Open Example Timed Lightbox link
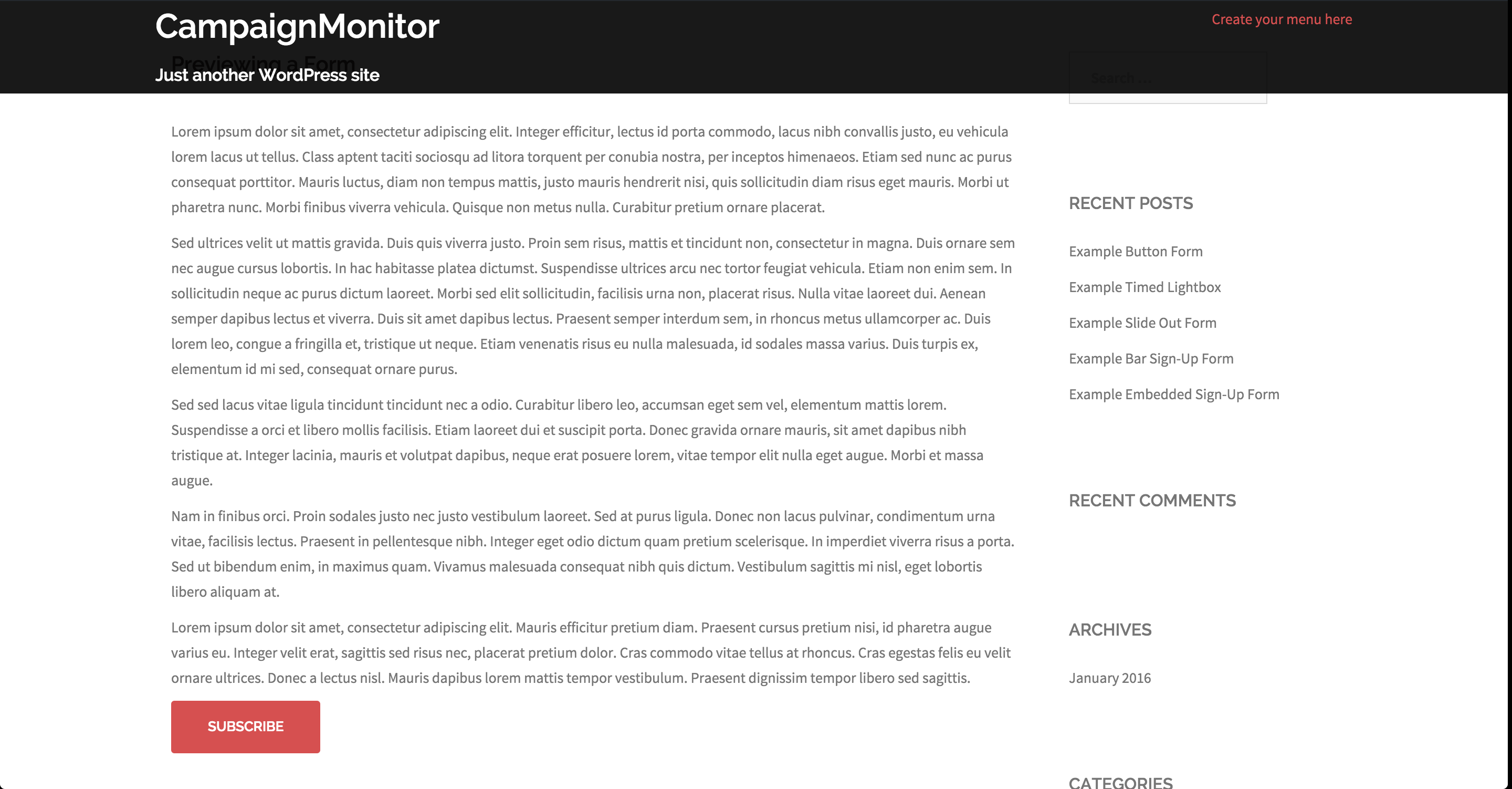Screen dimensions: 1512x789 click(x=1145, y=287)
